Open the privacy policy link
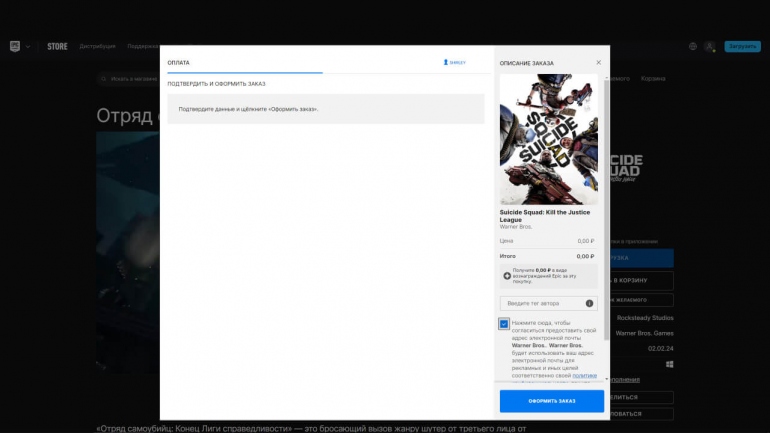770x433 pixels. [x=585, y=375]
